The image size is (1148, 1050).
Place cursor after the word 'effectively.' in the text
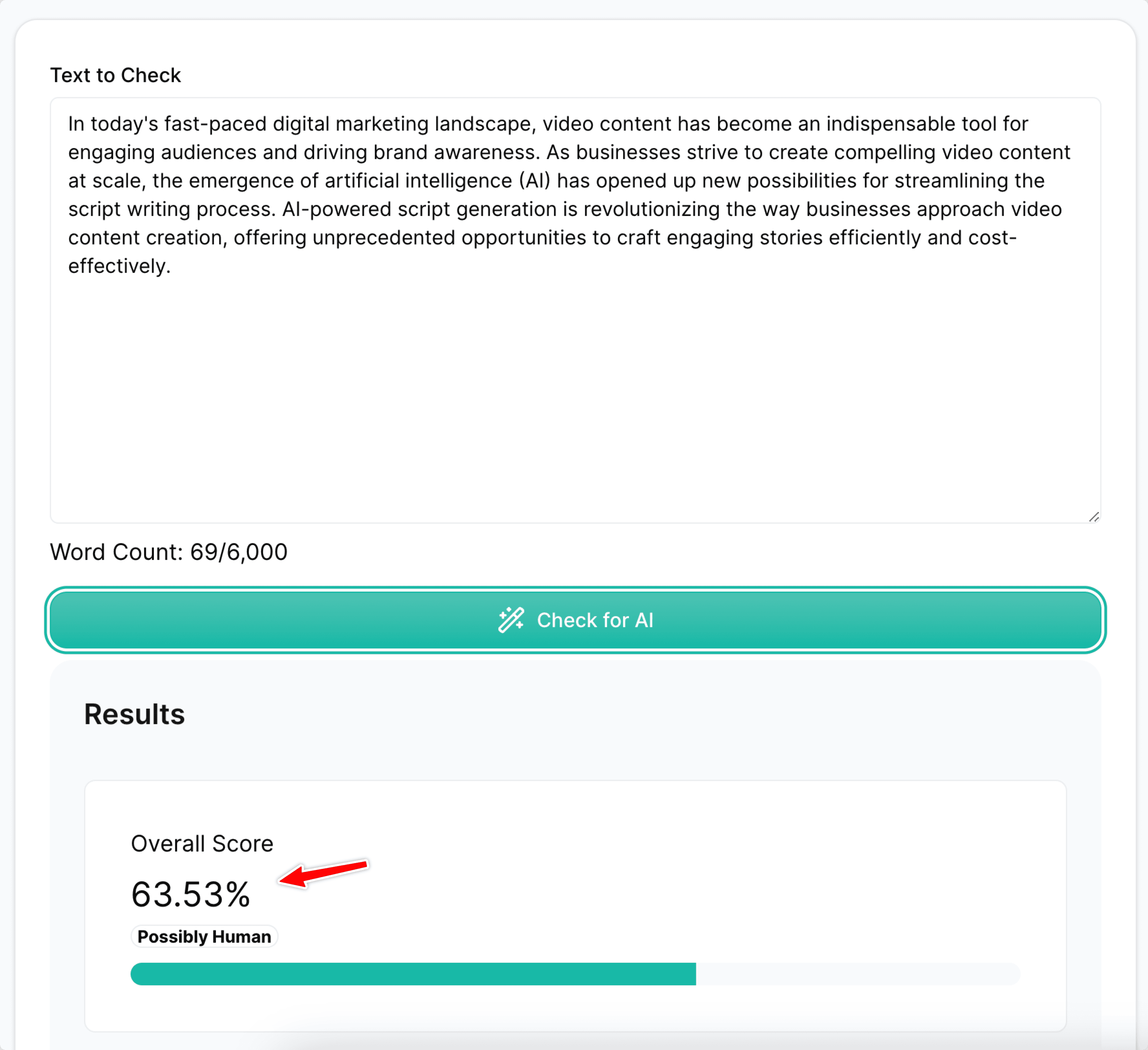(x=171, y=266)
